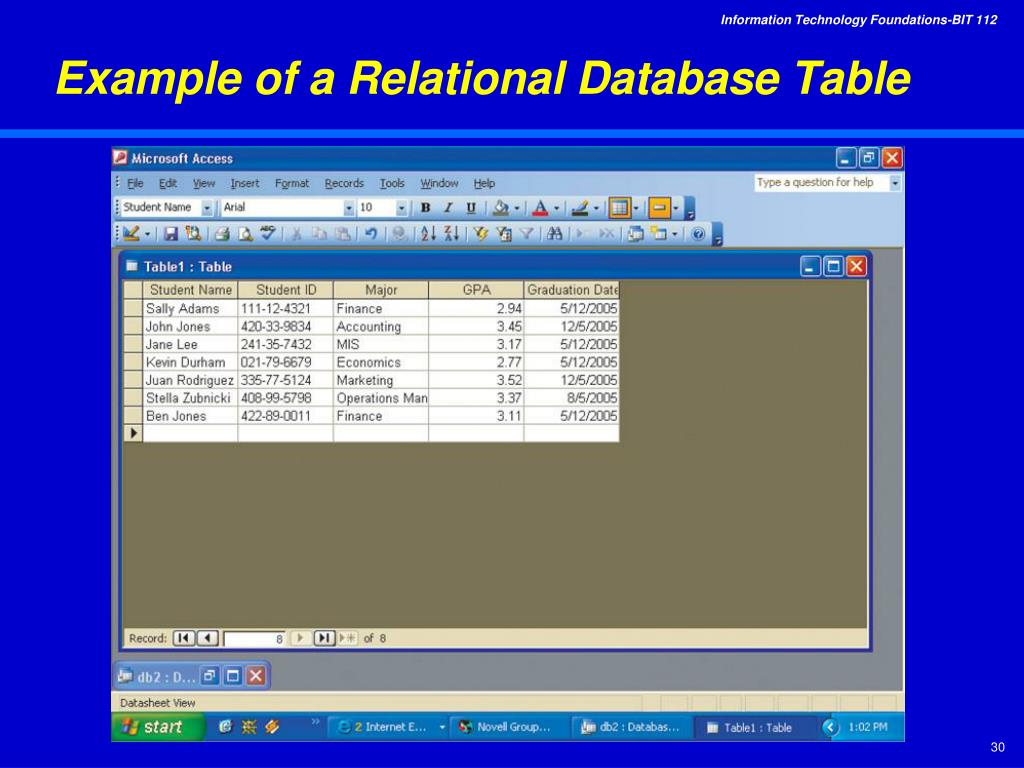
Task: Click Filter By Selection lightning funnel icon
Action: click(x=481, y=233)
